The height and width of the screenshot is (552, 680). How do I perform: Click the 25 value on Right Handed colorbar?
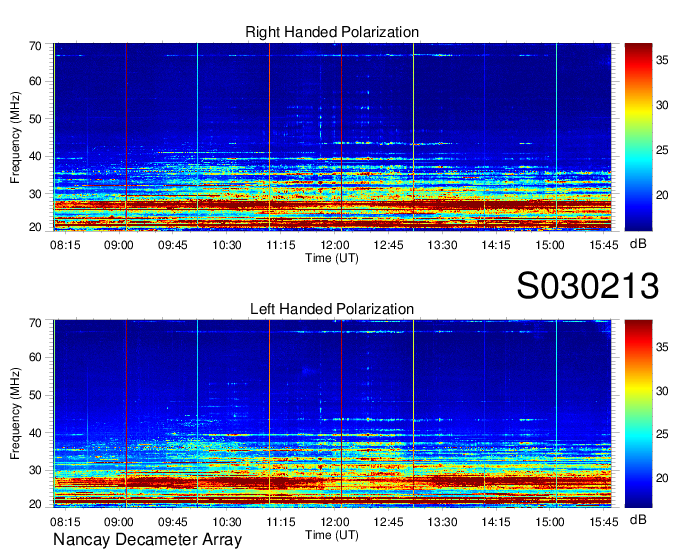point(662,150)
